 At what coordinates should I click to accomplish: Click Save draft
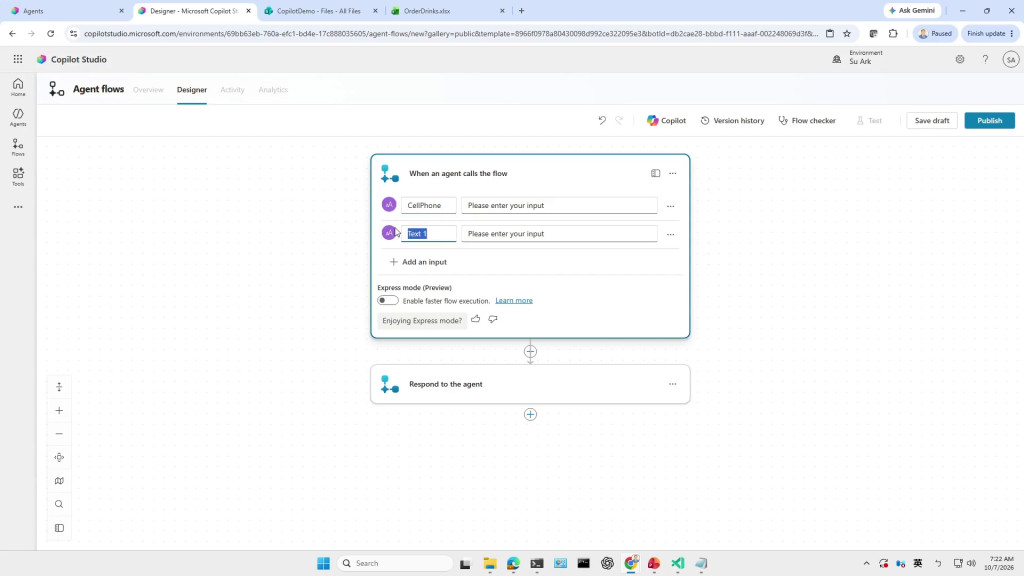pyautogui.click(x=932, y=120)
